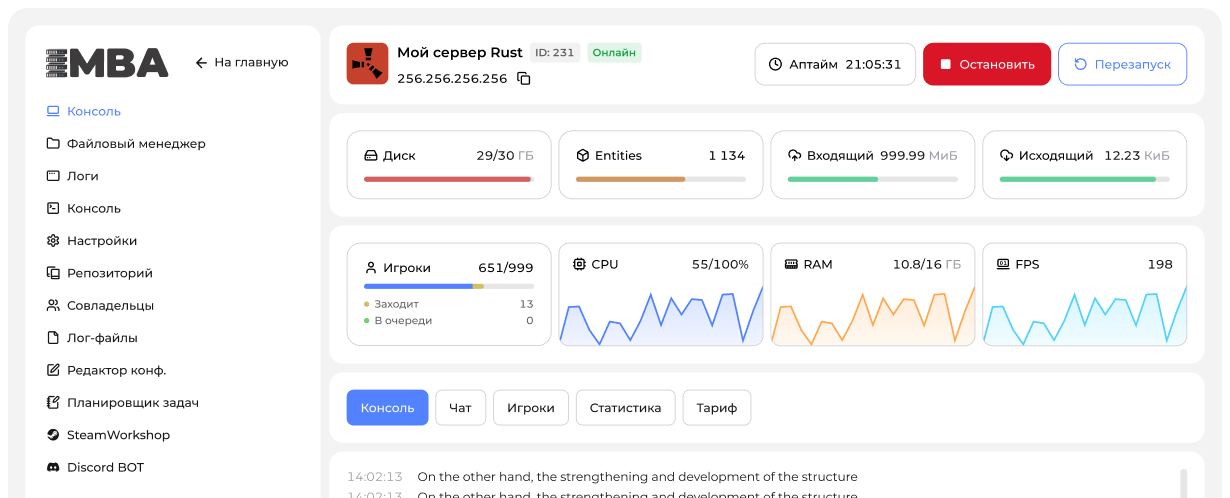Click the Co-owners (Совладельцы) people icon
Screen dimensions: 1230x498
(x=53, y=306)
